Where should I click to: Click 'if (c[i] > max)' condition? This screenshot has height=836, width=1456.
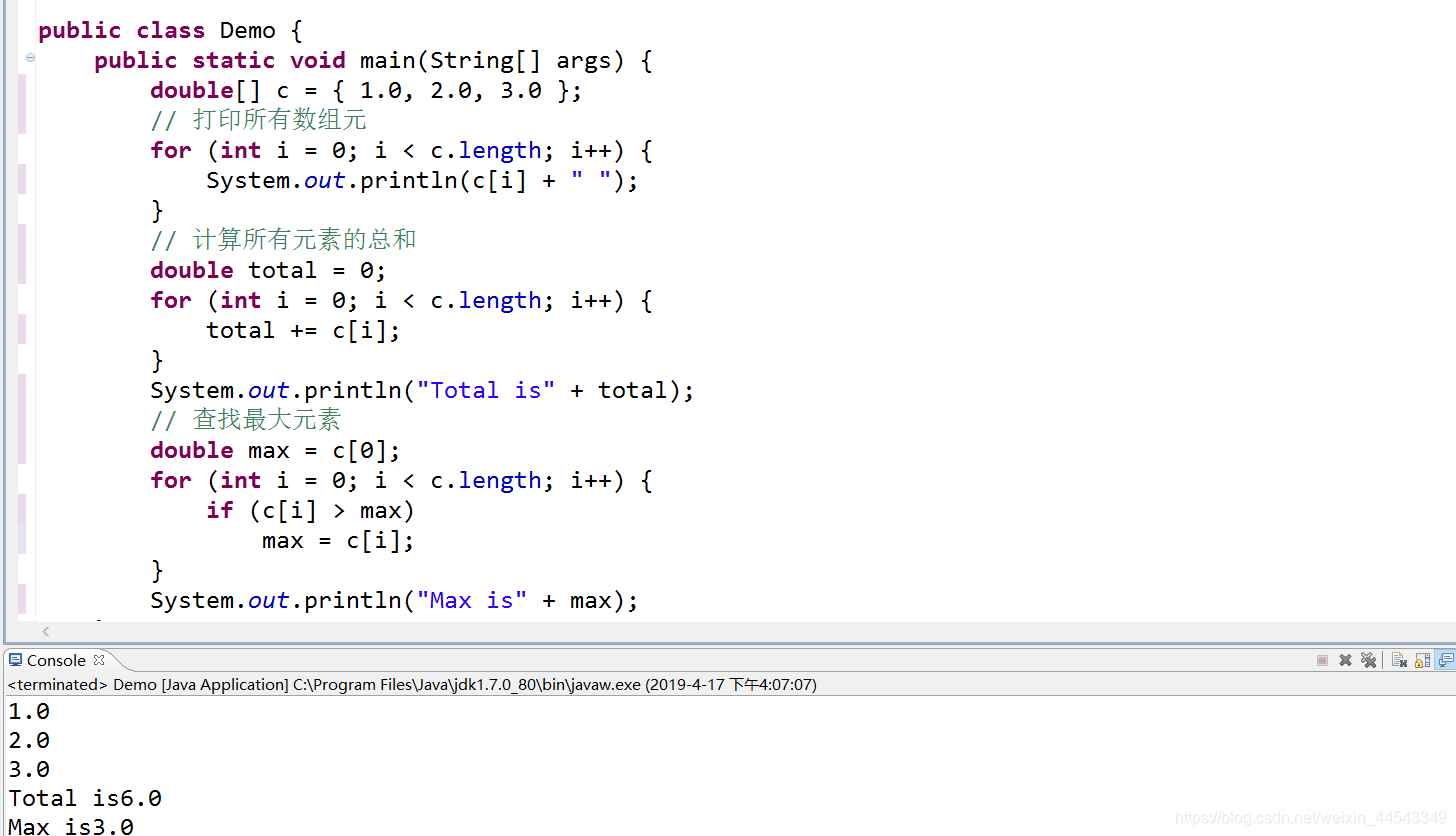310,510
